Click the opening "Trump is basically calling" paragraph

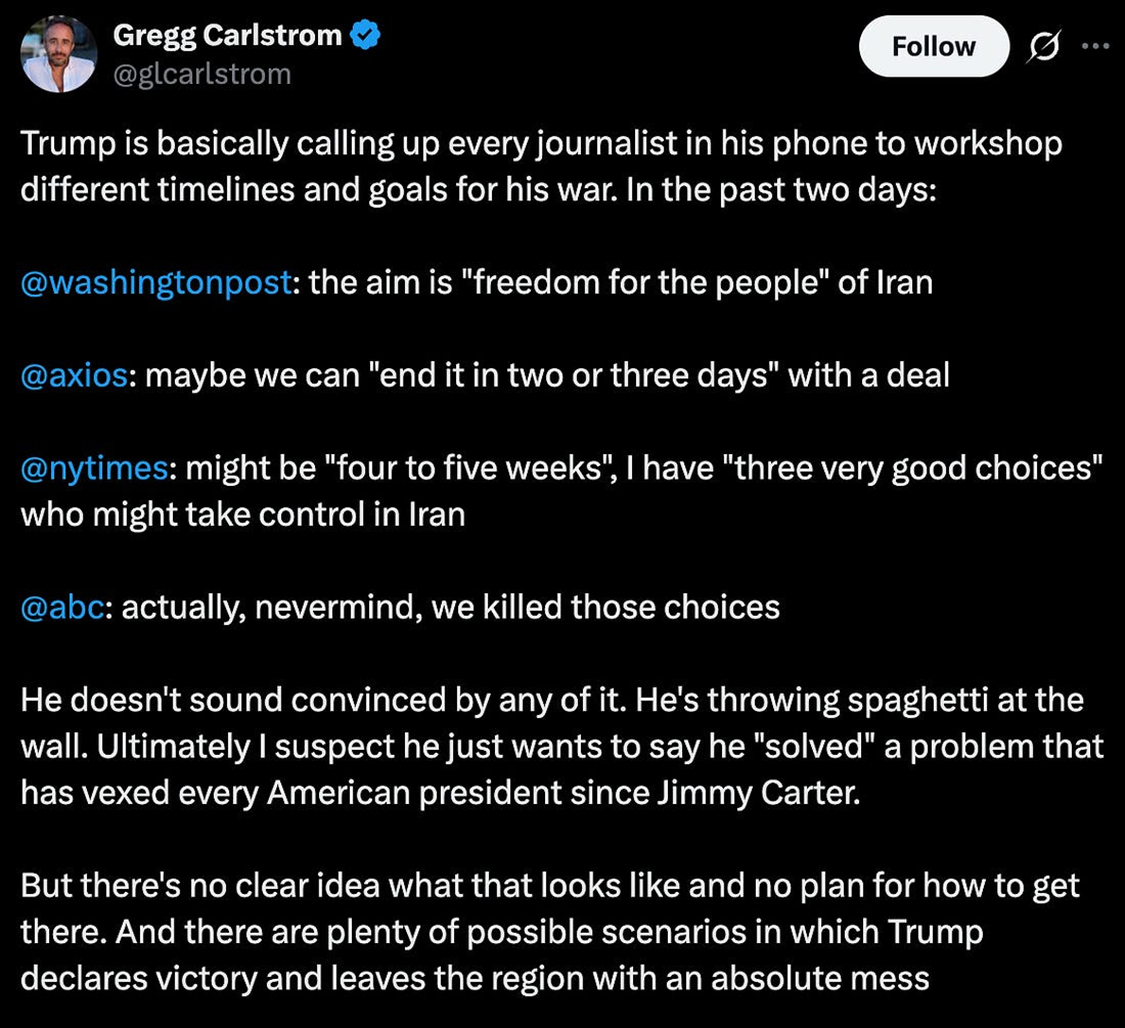(540, 166)
